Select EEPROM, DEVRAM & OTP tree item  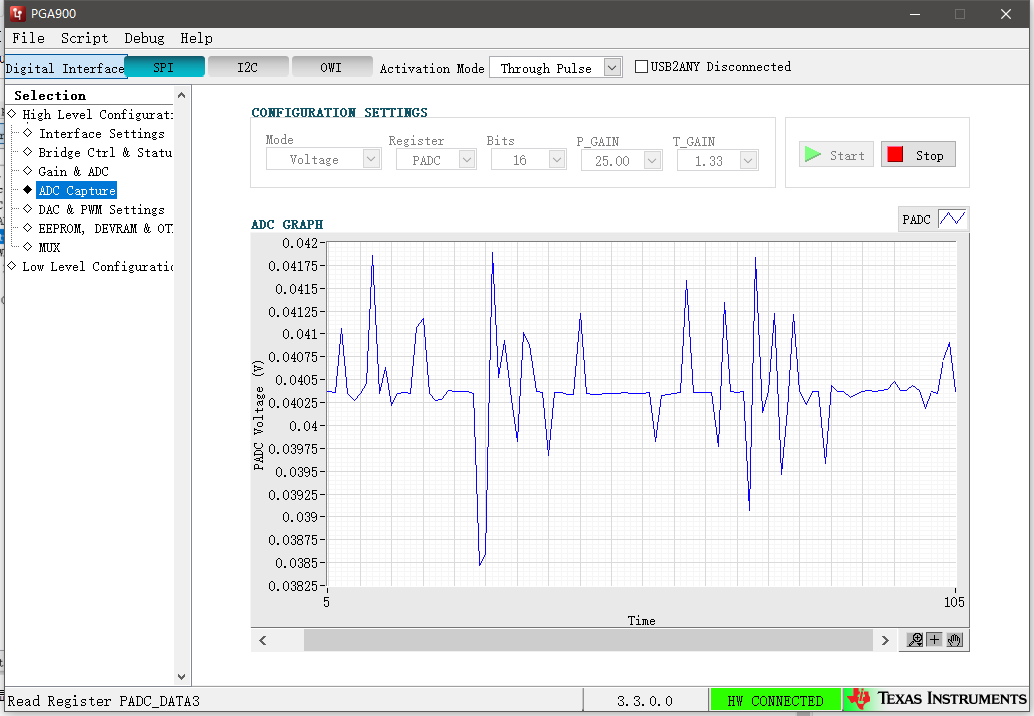pyautogui.click(x=106, y=228)
